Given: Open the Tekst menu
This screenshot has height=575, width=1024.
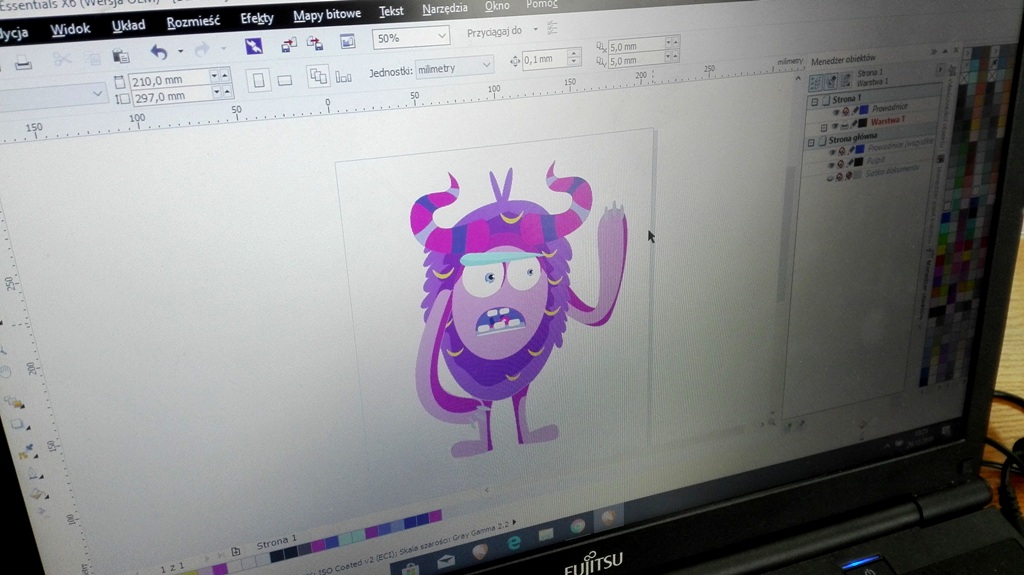Looking at the screenshot, I should click(391, 11).
